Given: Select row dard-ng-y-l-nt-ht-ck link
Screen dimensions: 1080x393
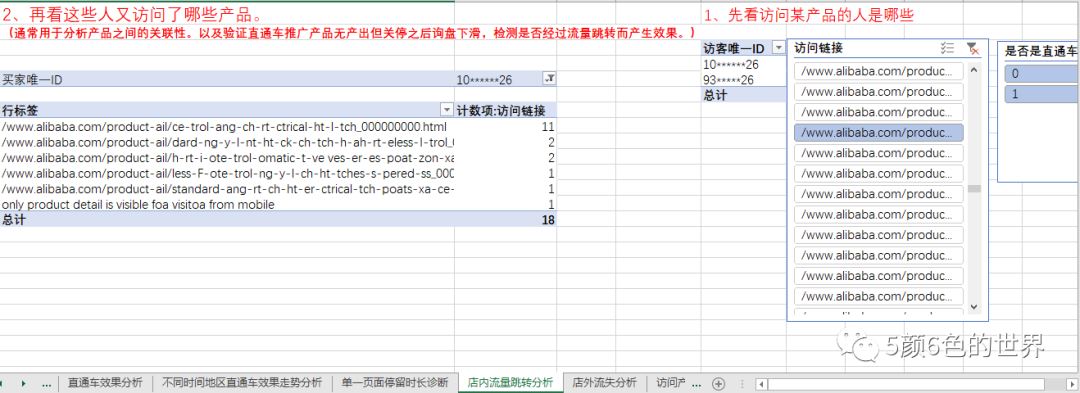Looking at the screenshot, I should click(x=227, y=142).
